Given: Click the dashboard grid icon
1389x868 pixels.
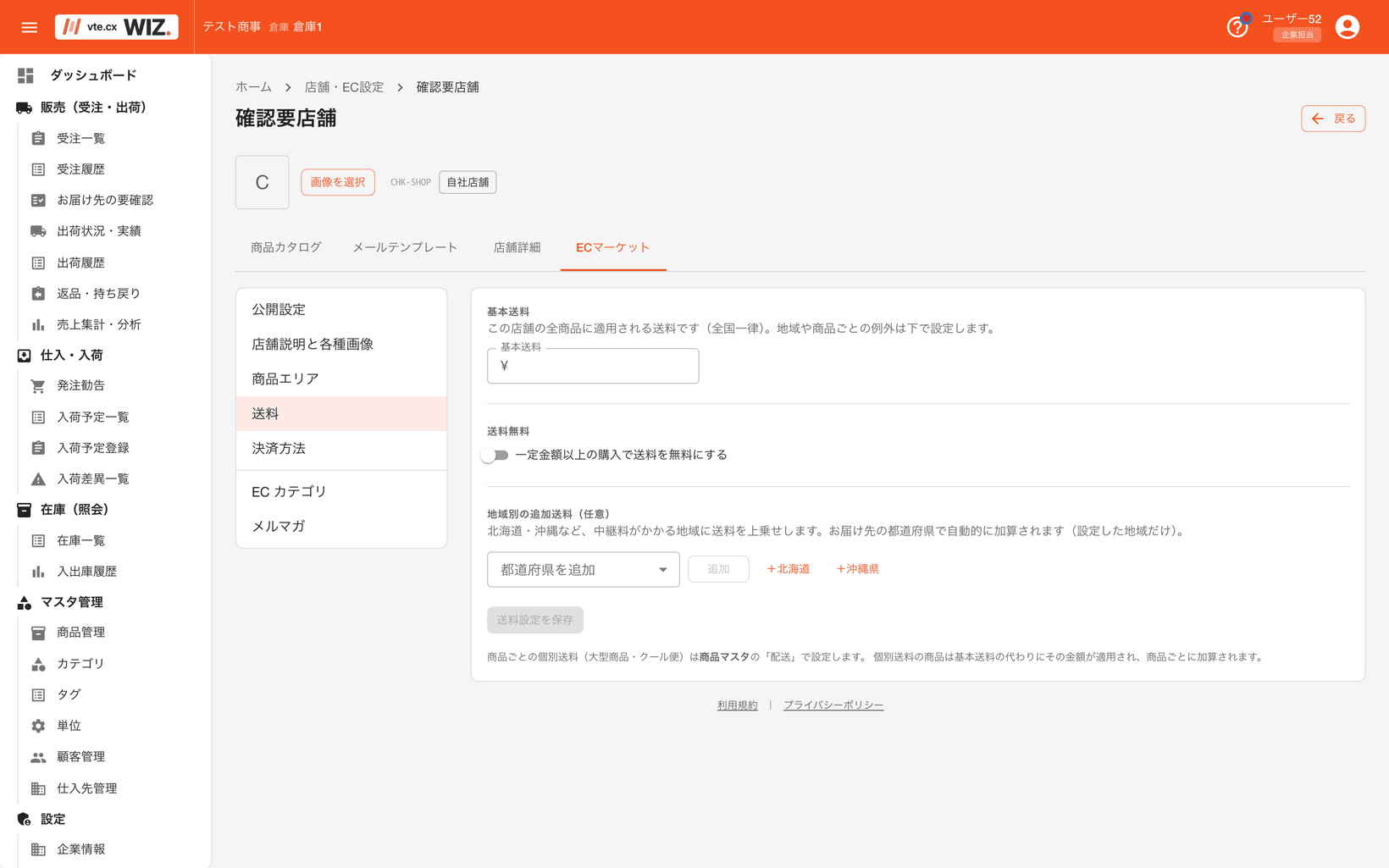Looking at the screenshot, I should 25,75.
